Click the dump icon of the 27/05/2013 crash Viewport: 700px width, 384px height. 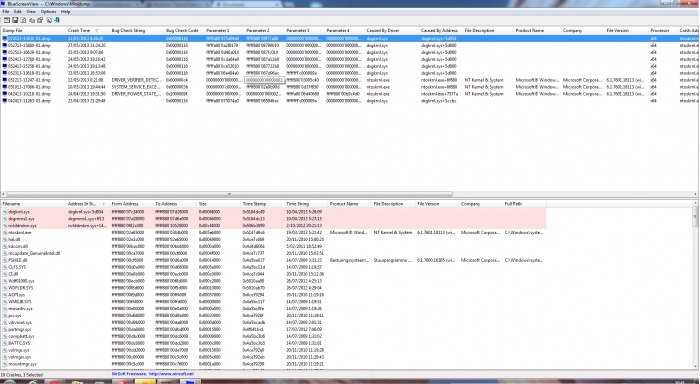5,45
